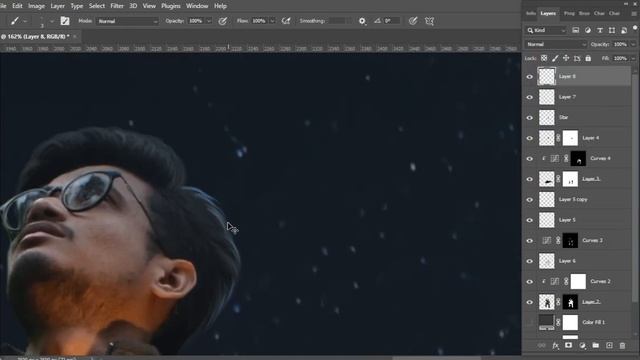Screen dimensions: 640x360
Task: Open brush size picker dropdown arrow
Action: click(x=51, y=21)
